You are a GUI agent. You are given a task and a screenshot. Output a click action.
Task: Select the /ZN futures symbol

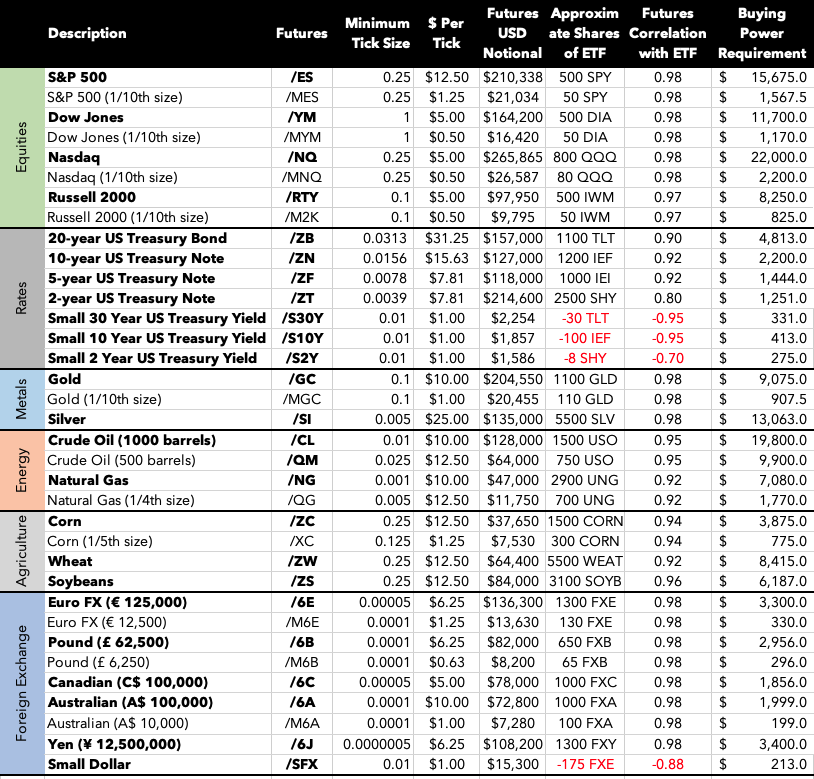point(302,258)
